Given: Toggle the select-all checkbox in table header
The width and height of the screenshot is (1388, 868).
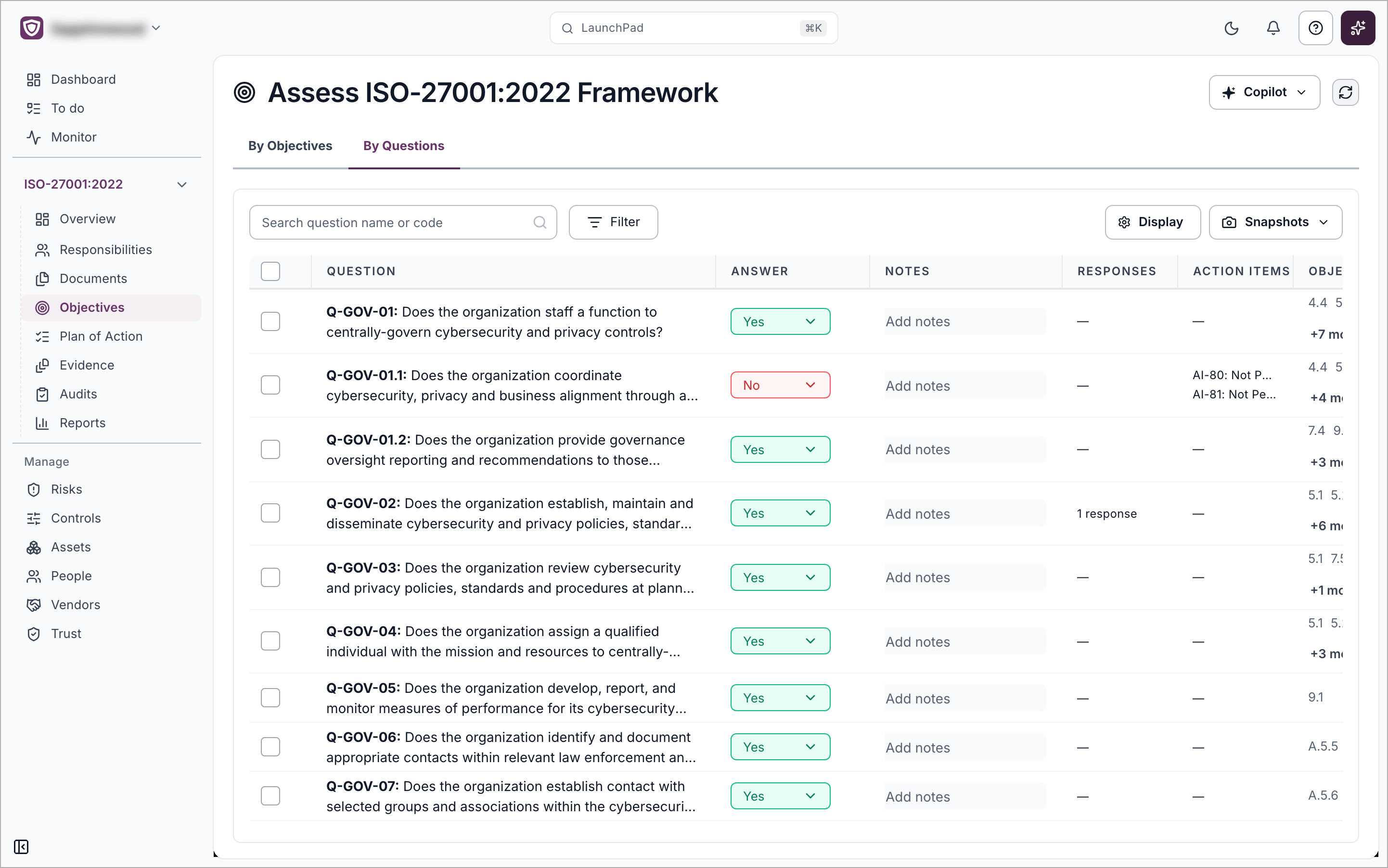Looking at the screenshot, I should 270,271.
